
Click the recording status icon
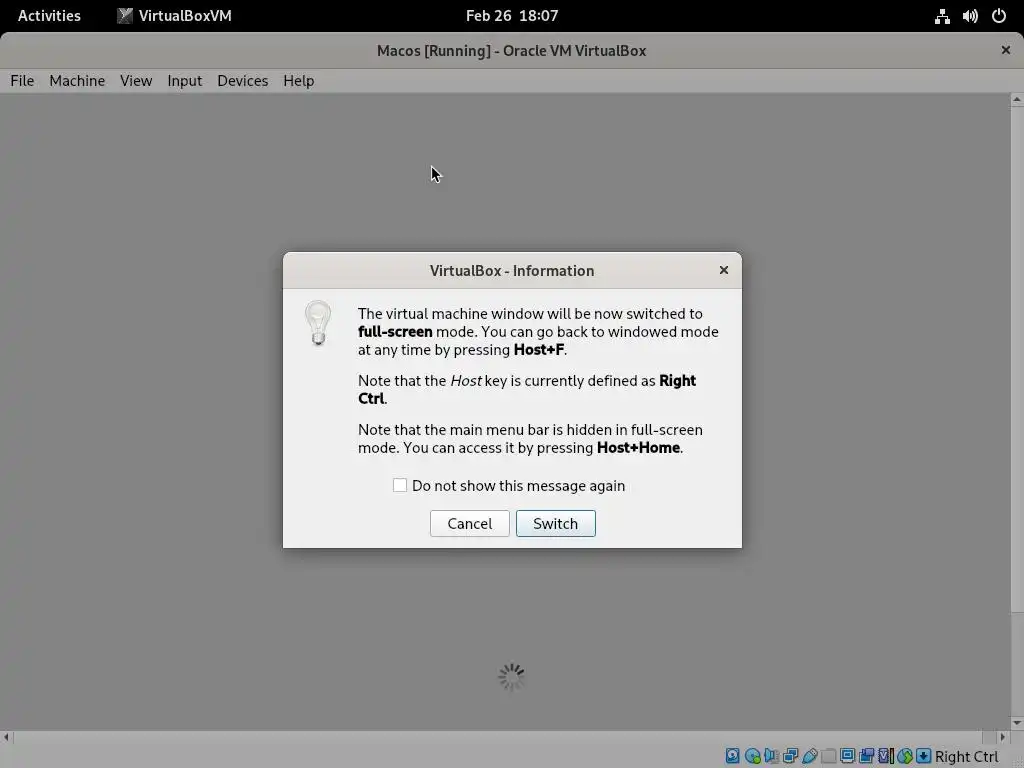[867, 756]
